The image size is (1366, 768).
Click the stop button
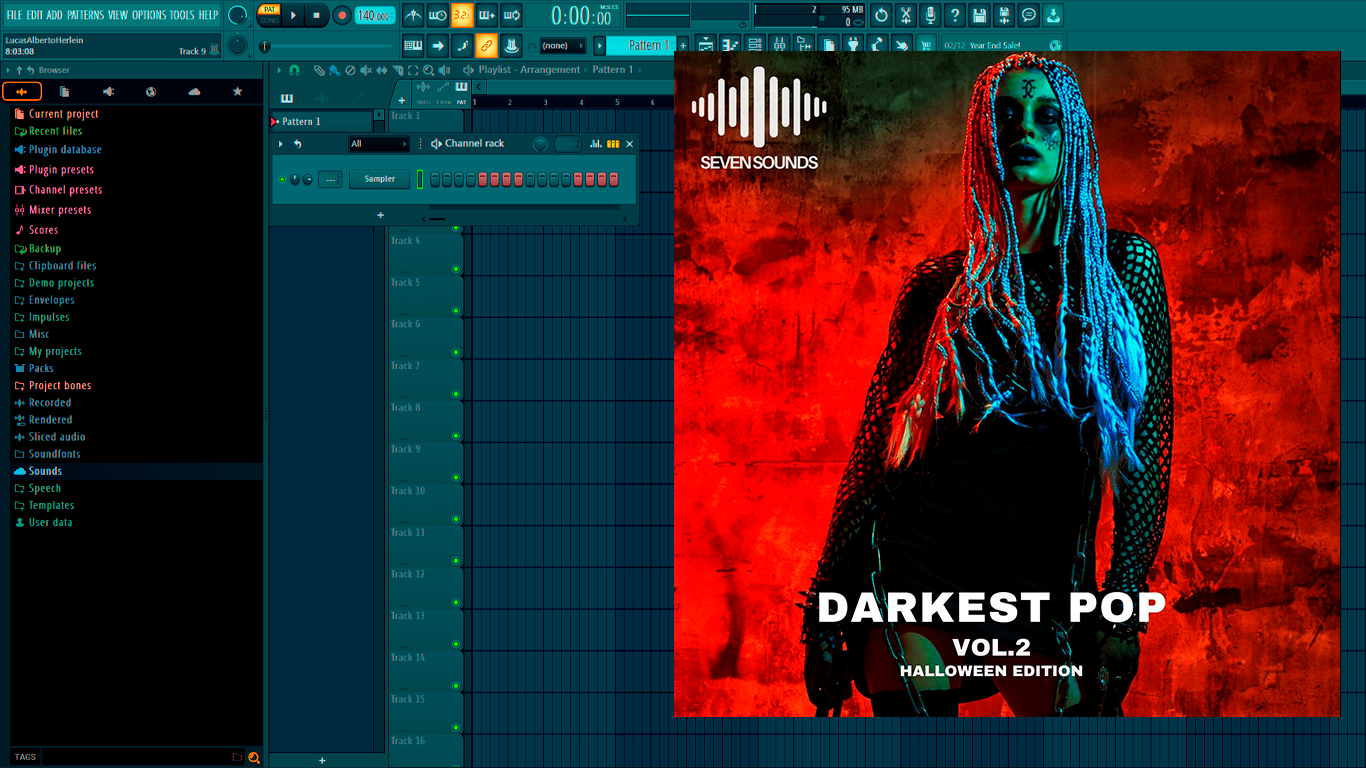[317, 15]
